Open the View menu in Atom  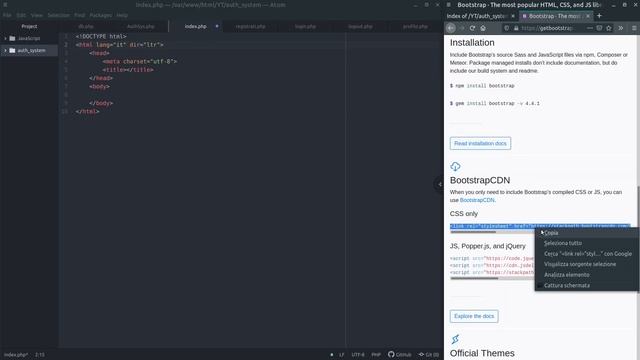tap(36, 15)
